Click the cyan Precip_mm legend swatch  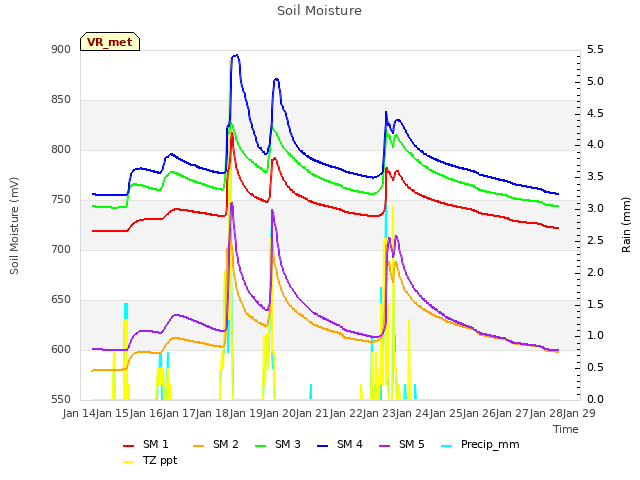(447, 446)
